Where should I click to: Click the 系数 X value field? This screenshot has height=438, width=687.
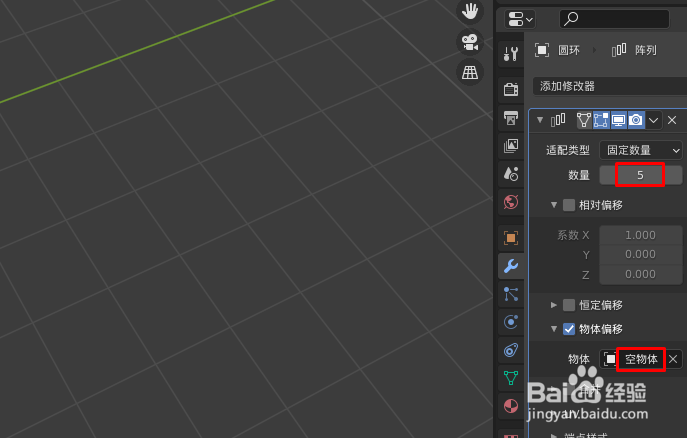click(x=641, y=235)
